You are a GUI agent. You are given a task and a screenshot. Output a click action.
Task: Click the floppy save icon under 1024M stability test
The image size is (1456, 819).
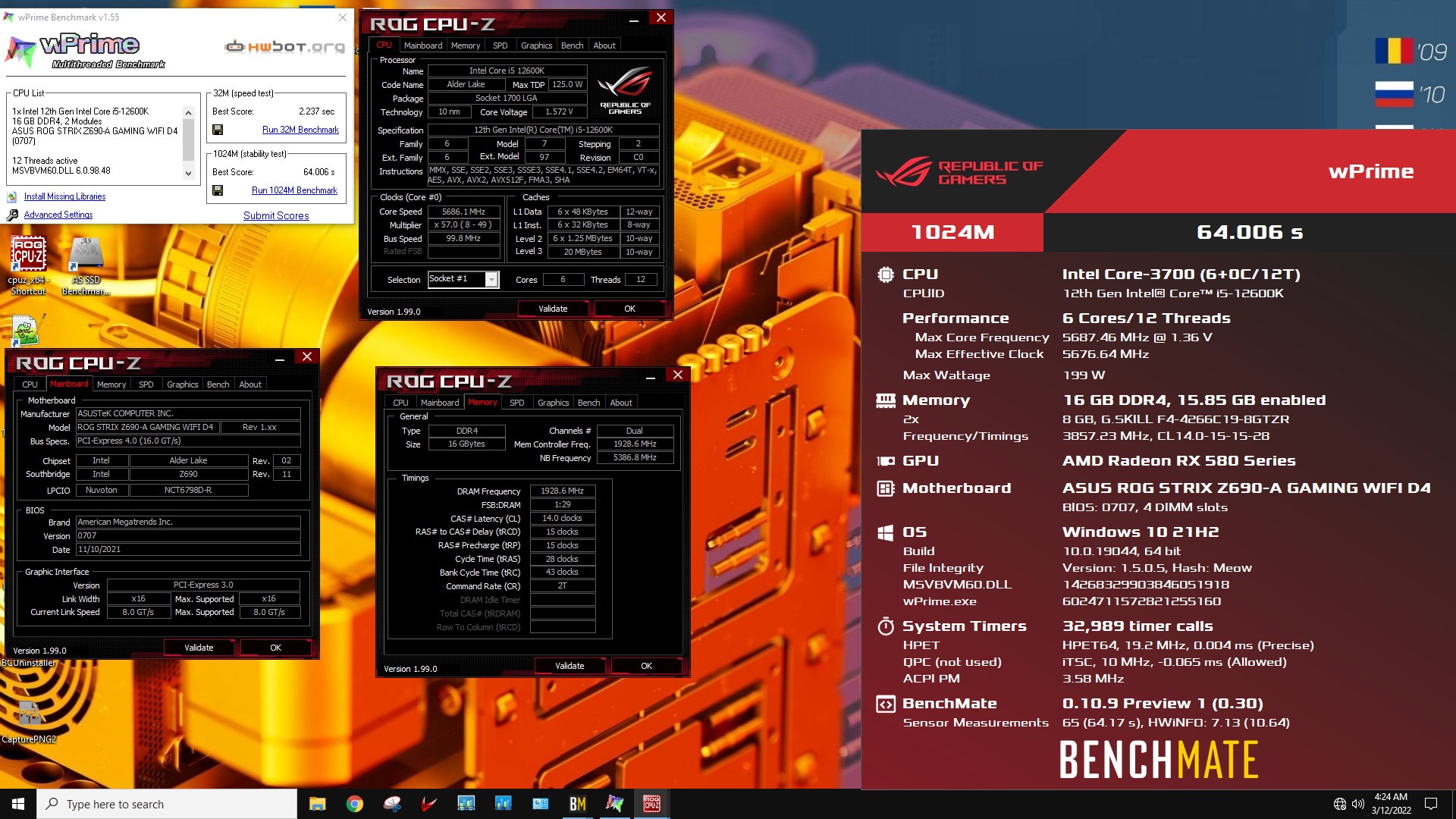(x=218, y=190)
